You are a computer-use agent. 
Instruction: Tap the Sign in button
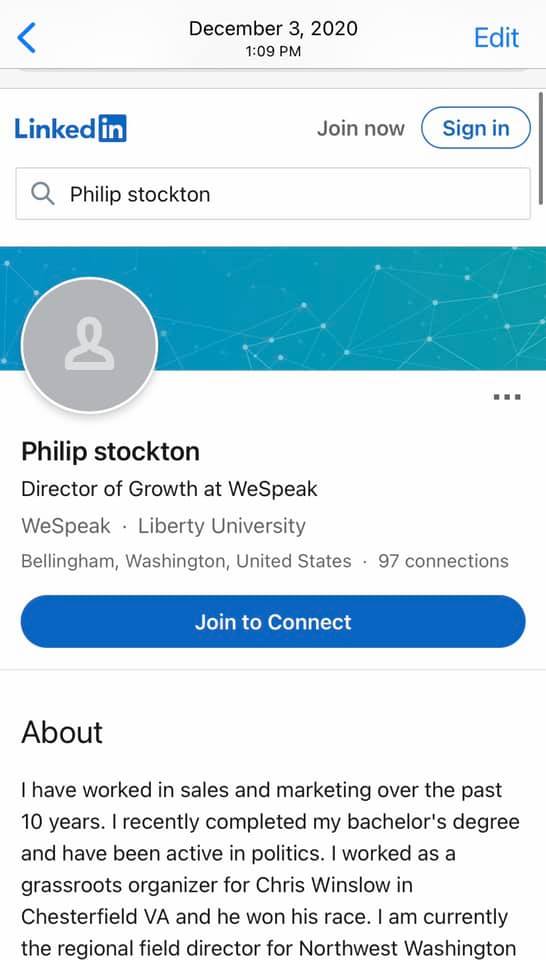click(476, 128)
